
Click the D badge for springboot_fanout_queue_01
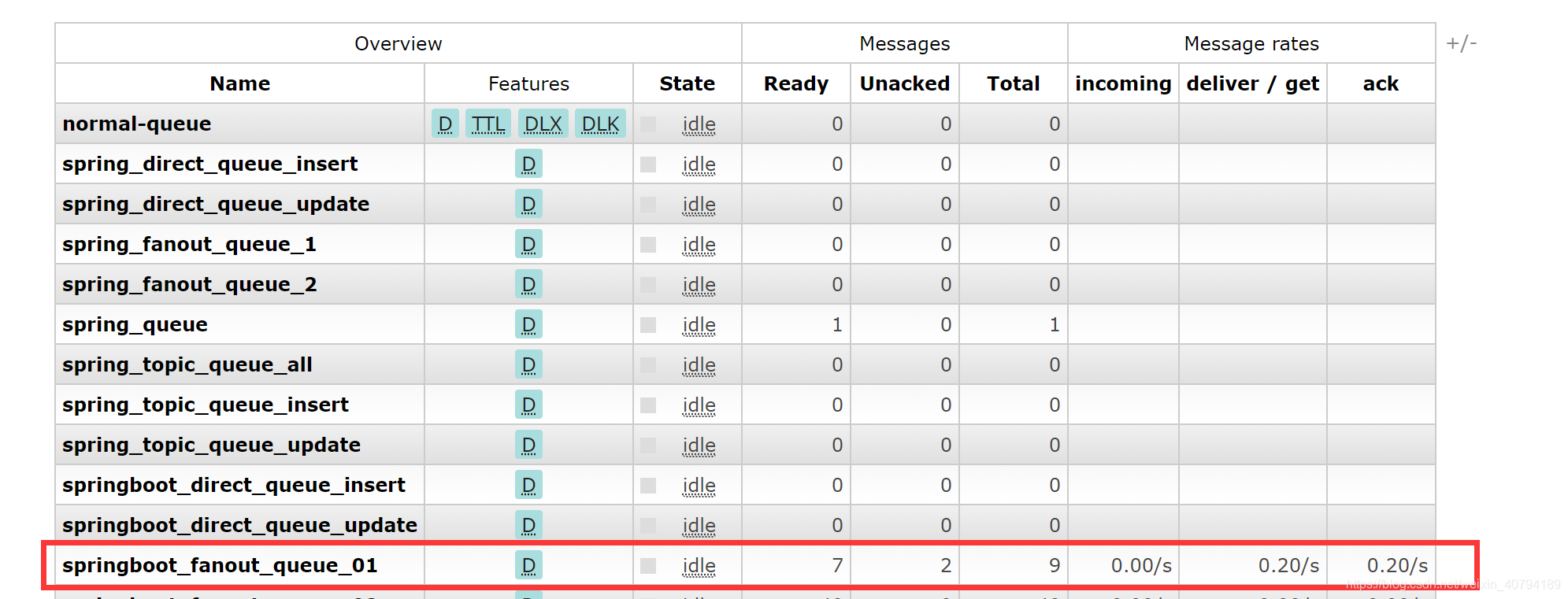click(528, 565)
